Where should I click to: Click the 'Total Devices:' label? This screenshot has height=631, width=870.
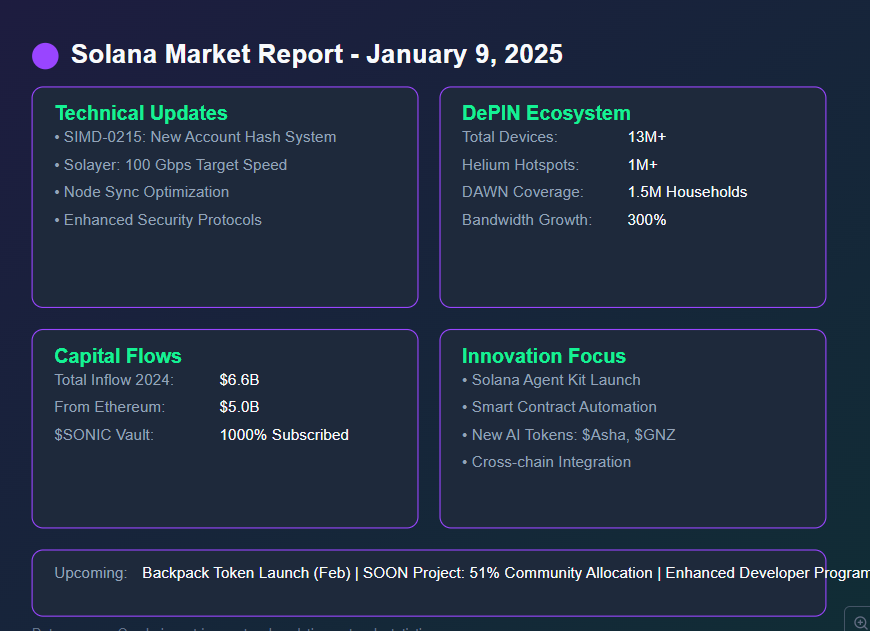tap(509, 137)
